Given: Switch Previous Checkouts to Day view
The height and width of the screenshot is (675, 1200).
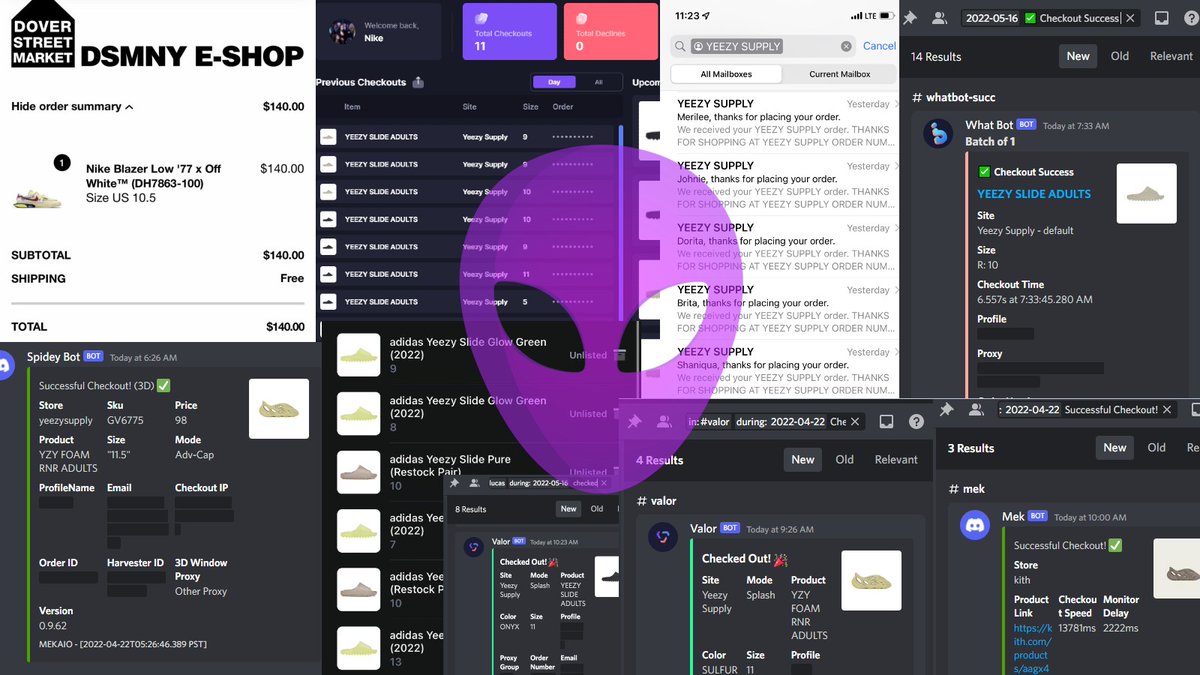Looking at the screenshot, I should (554, 82).
